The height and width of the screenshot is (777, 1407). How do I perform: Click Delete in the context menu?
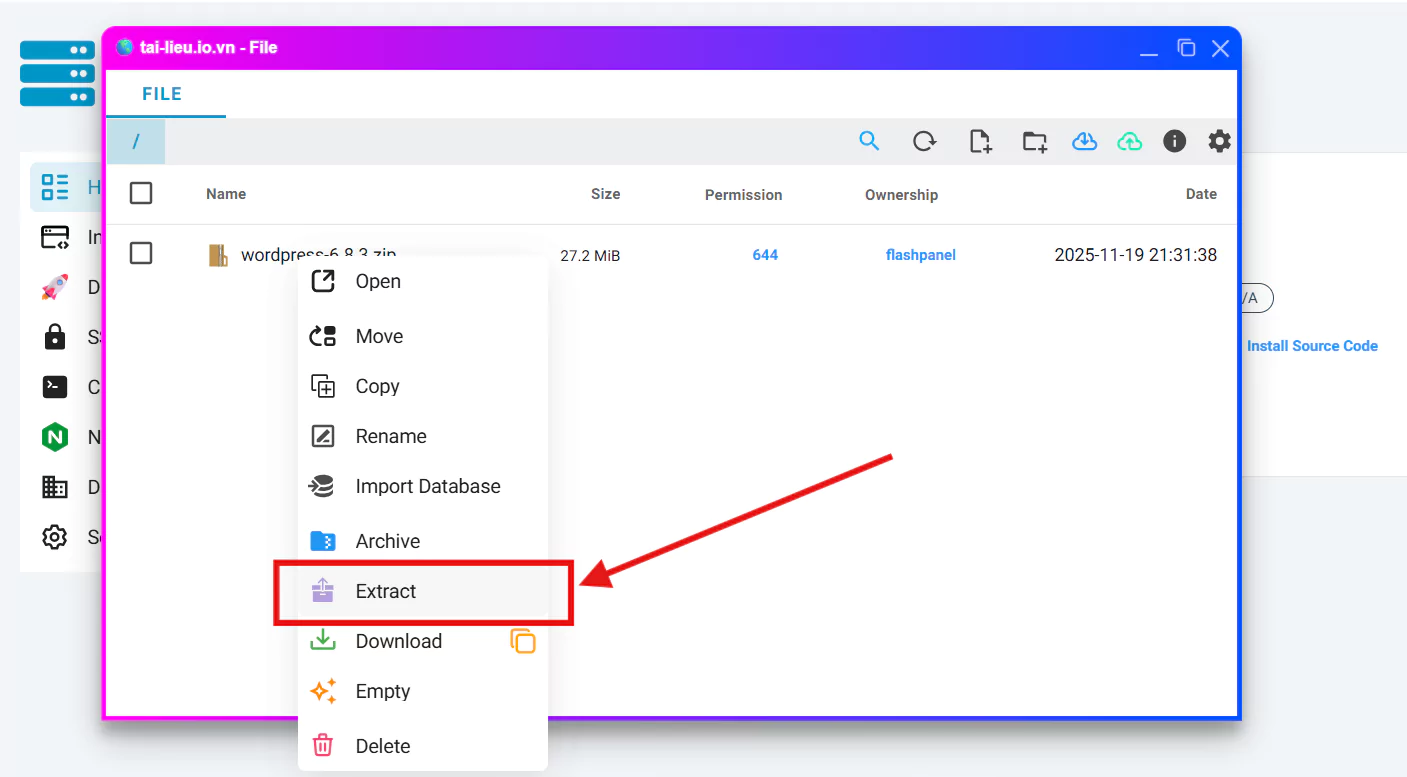pos(382,746)
